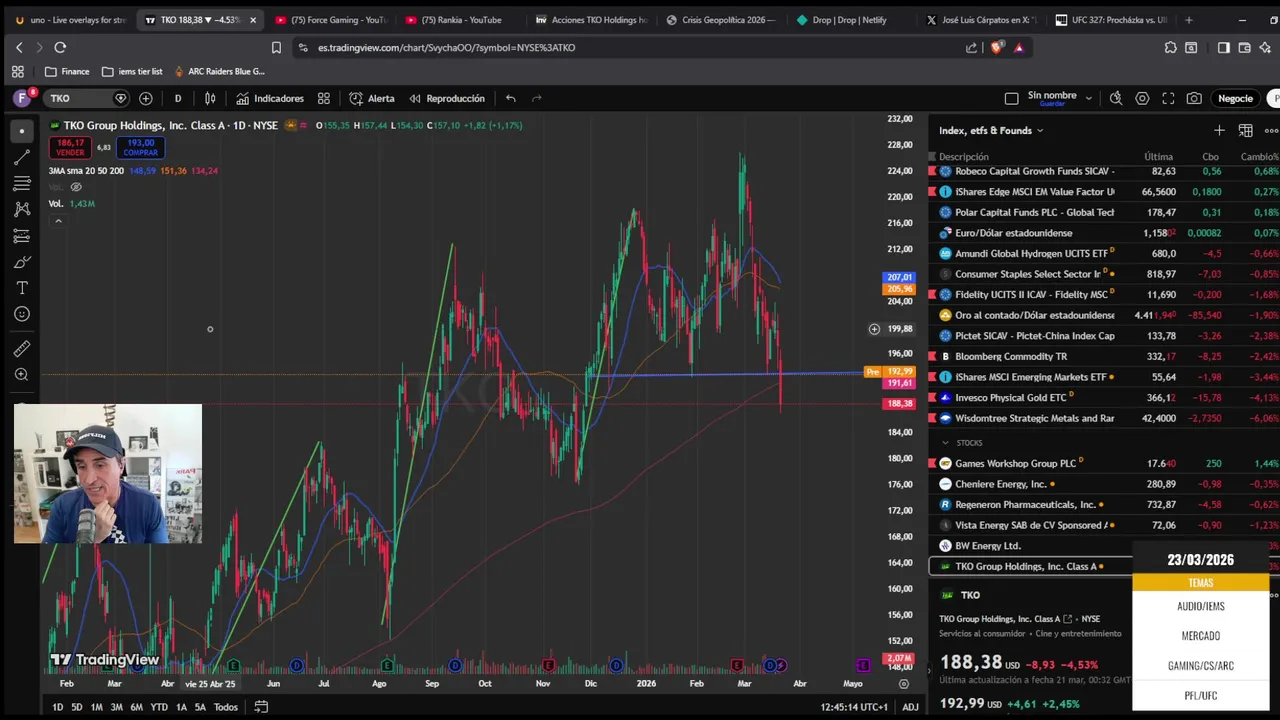Image resolution: width=1280 pixels, height=720 pixels.
Task: Select the trend line drawing tool
Action: (22, 157)
